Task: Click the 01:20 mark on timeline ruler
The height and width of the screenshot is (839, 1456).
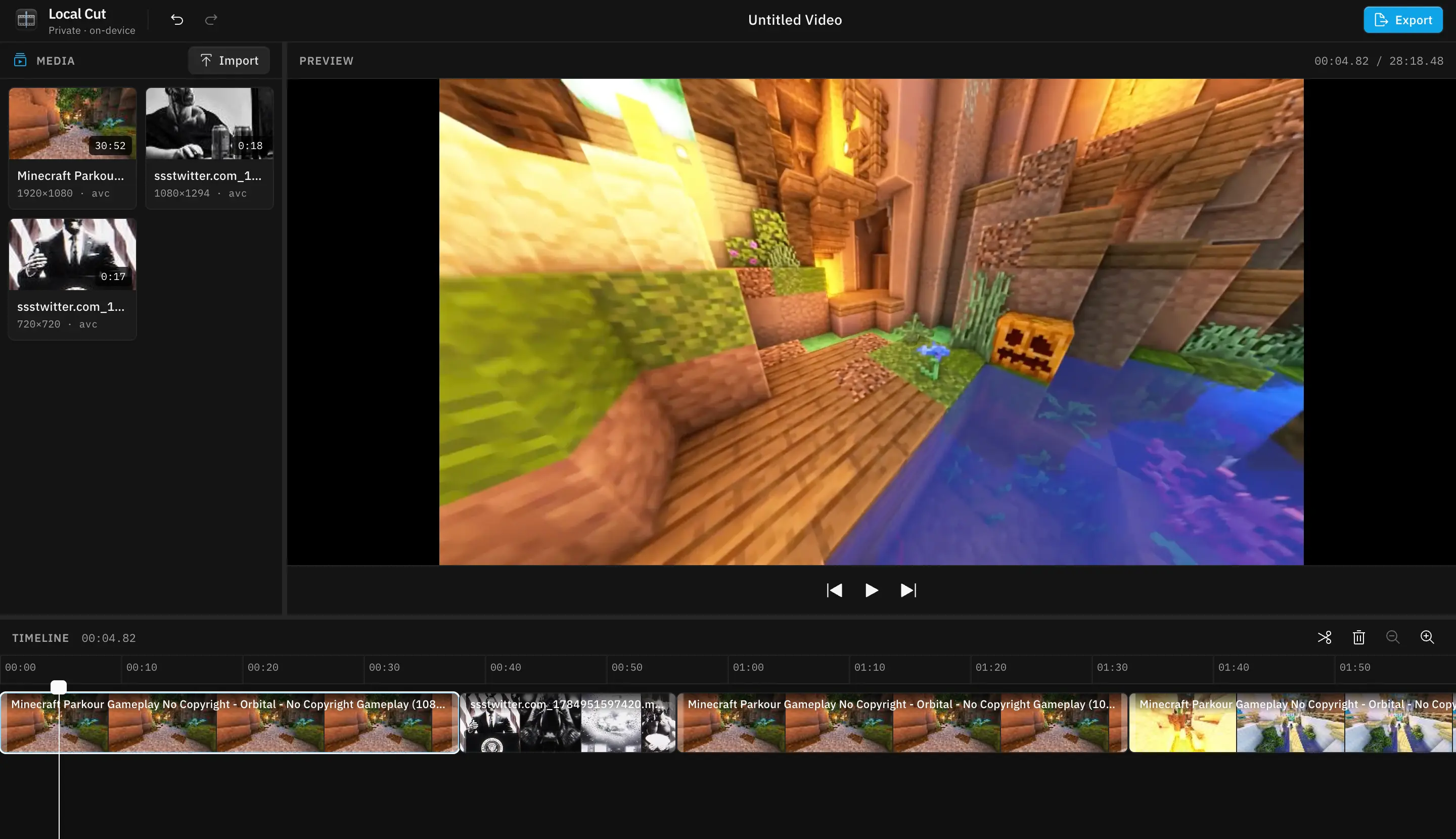Action: pos(991,667)
